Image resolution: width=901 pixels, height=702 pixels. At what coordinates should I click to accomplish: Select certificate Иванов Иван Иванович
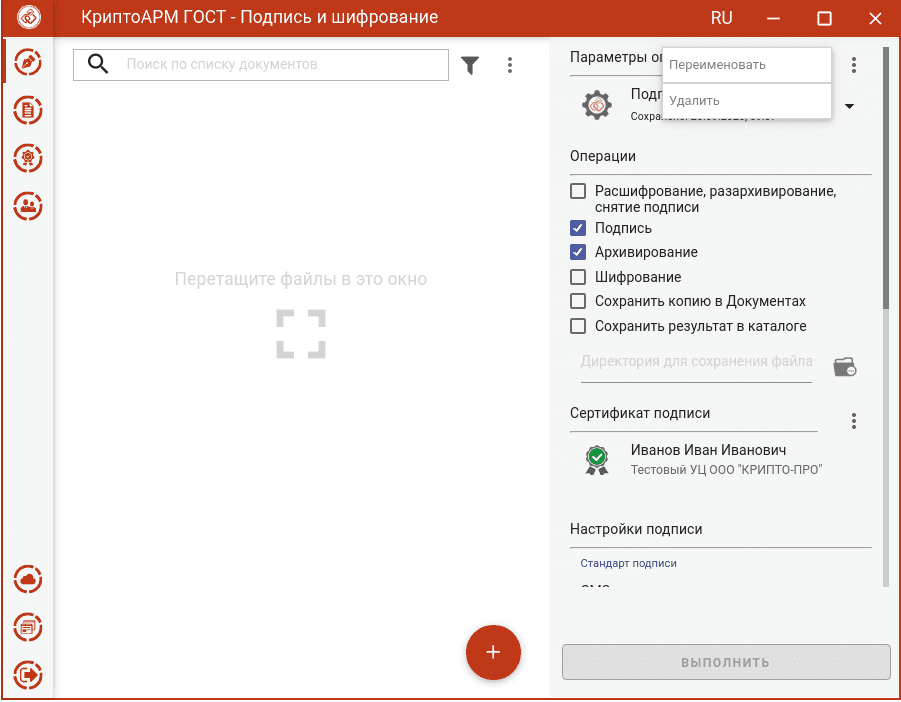click(x=709, y=450)
